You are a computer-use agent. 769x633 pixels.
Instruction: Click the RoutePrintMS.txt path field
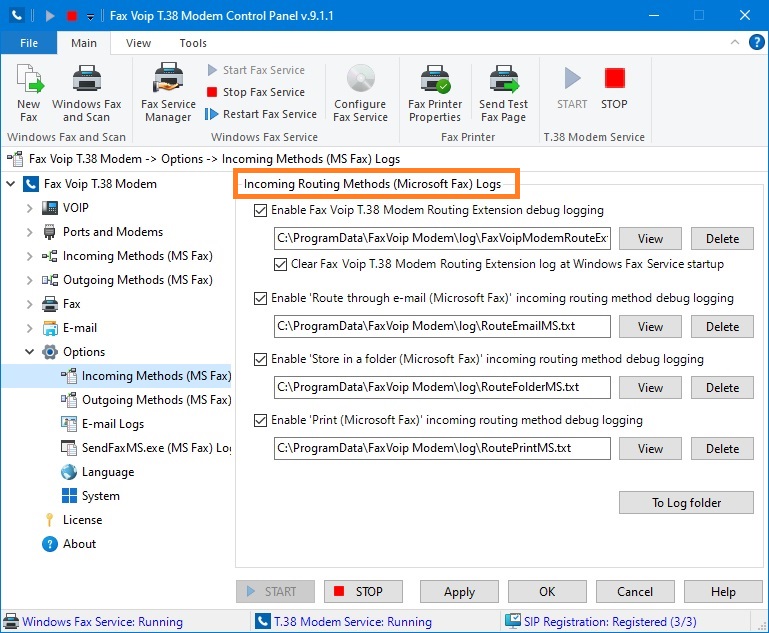pos(442,449)
